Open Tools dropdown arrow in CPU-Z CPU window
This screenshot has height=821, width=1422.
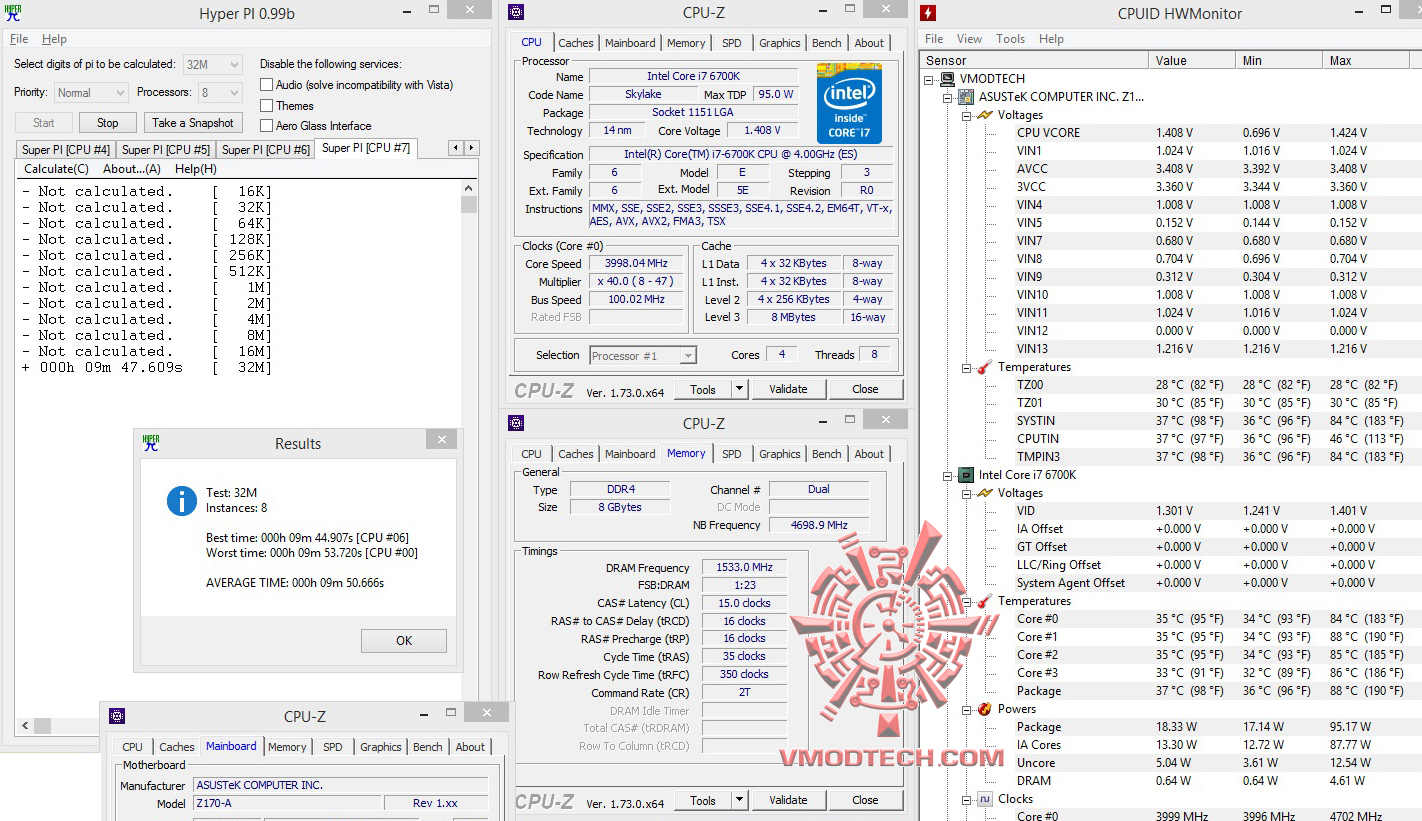tap(740, 389)
